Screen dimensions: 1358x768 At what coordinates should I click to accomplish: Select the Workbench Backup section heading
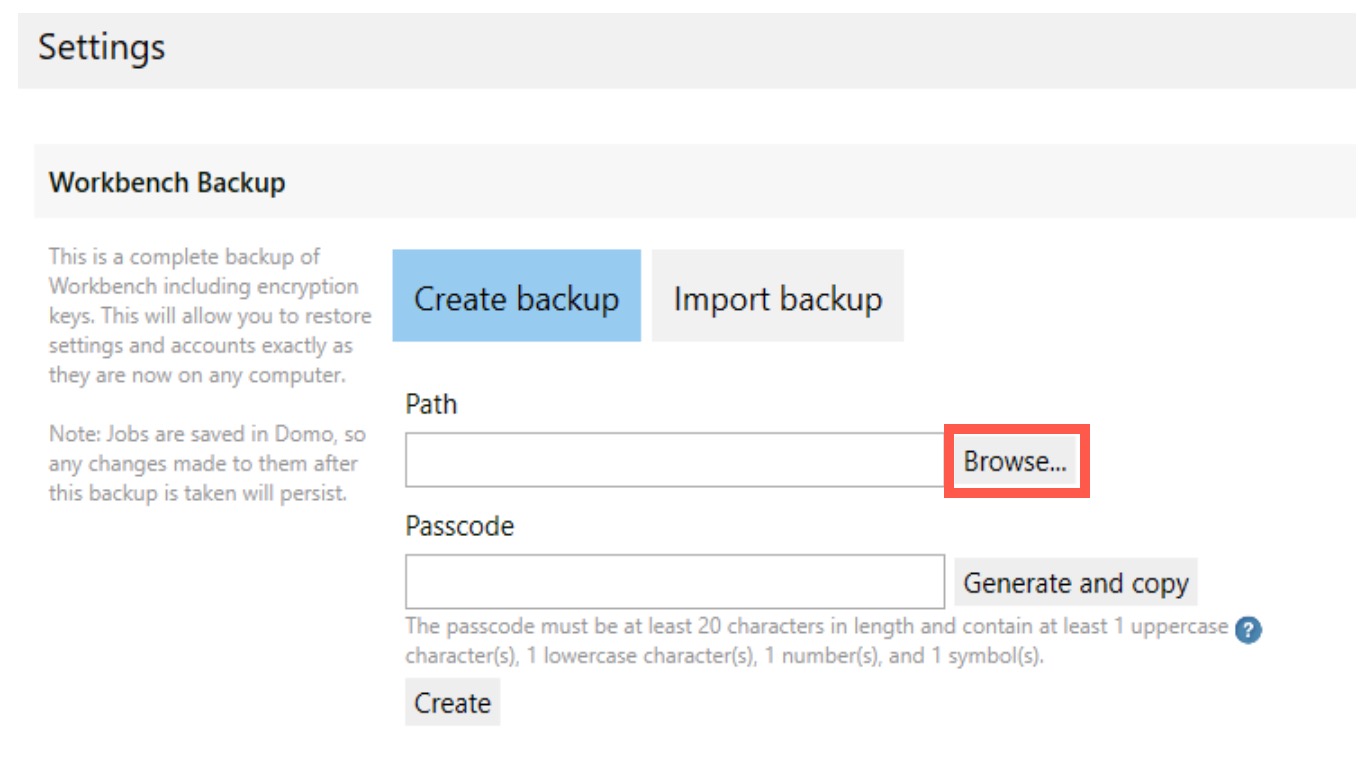167,182
